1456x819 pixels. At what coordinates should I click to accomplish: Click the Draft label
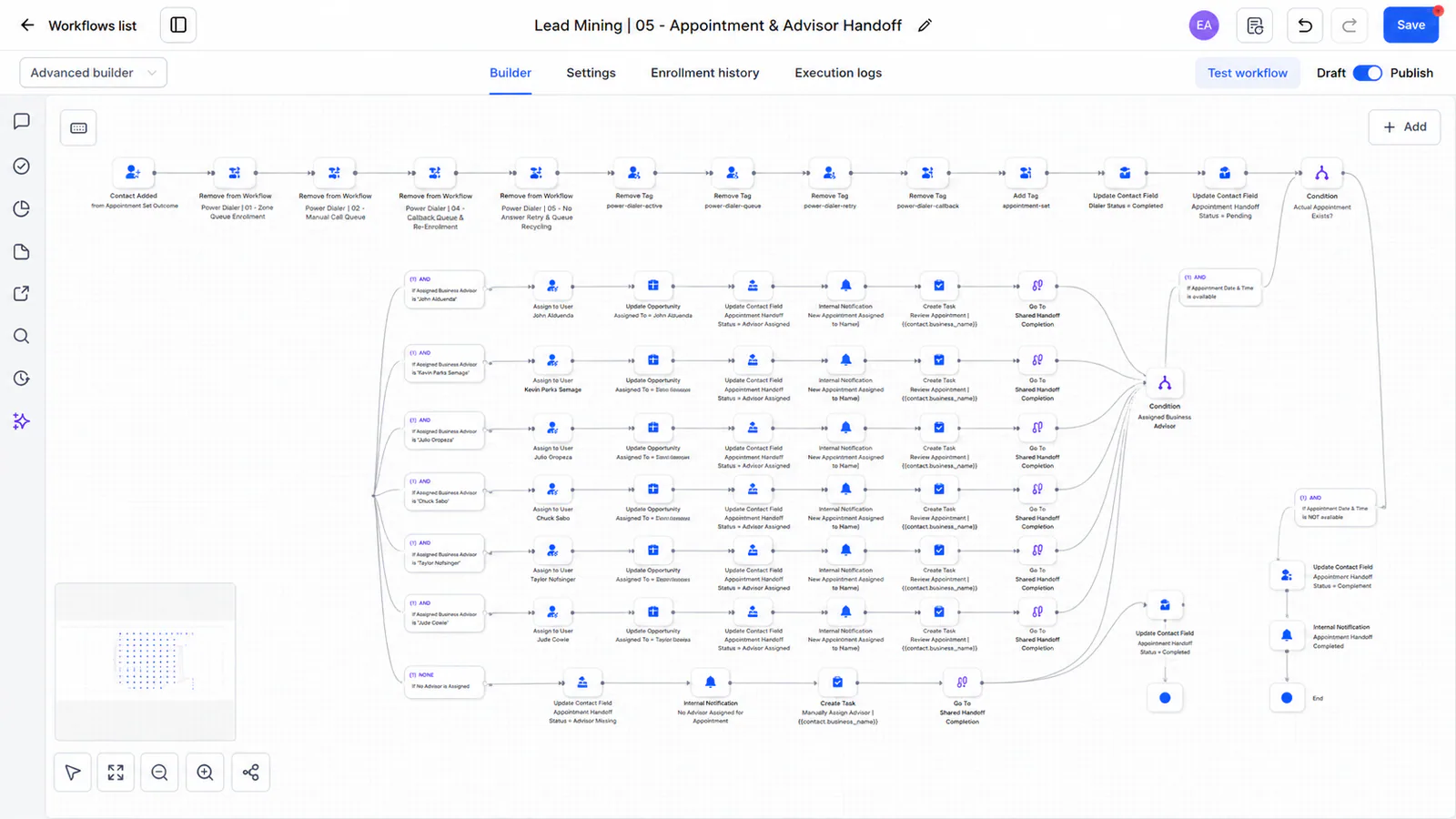click(1330, 73)
